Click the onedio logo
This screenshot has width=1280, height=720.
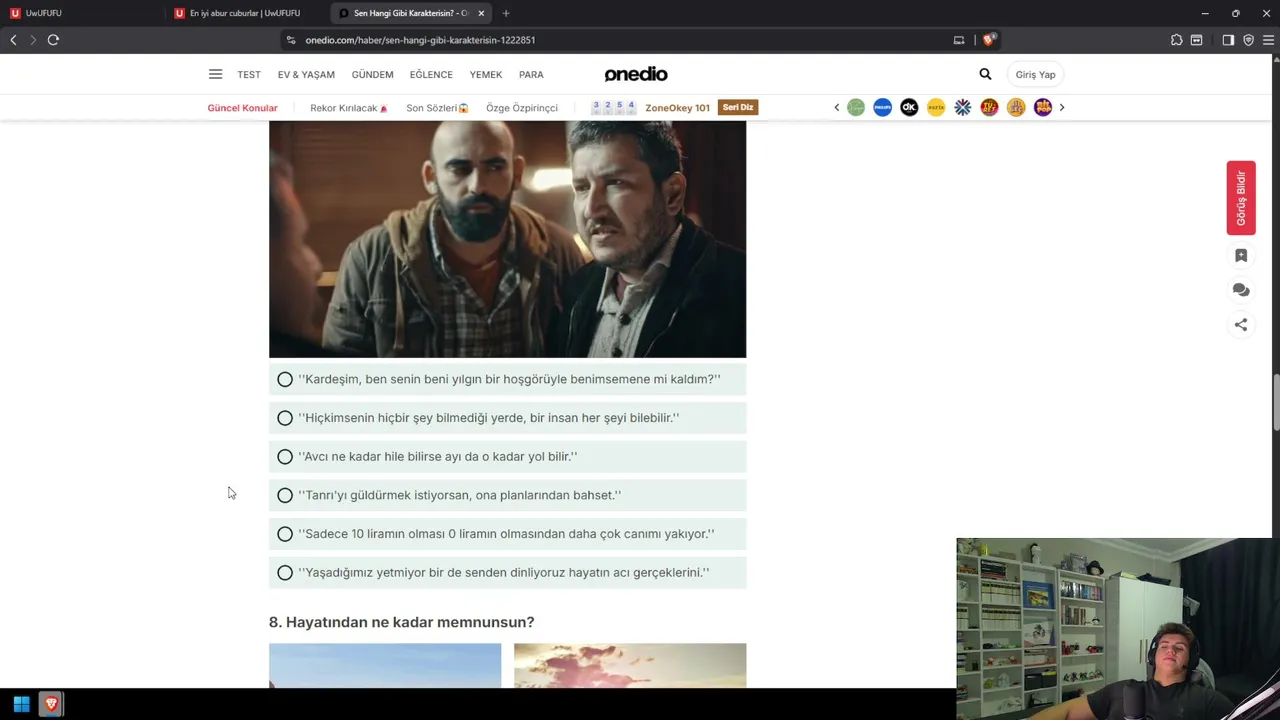point(636,74)
